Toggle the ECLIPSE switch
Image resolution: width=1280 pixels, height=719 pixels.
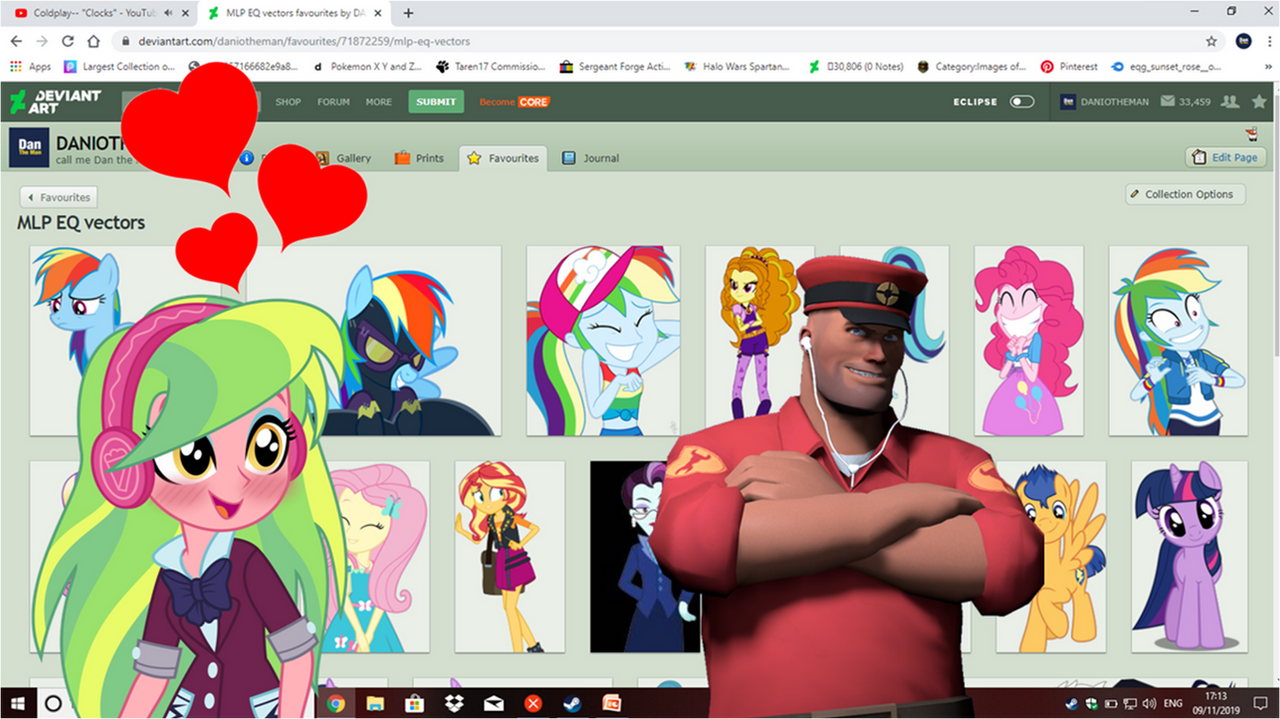click(1022, 102)
